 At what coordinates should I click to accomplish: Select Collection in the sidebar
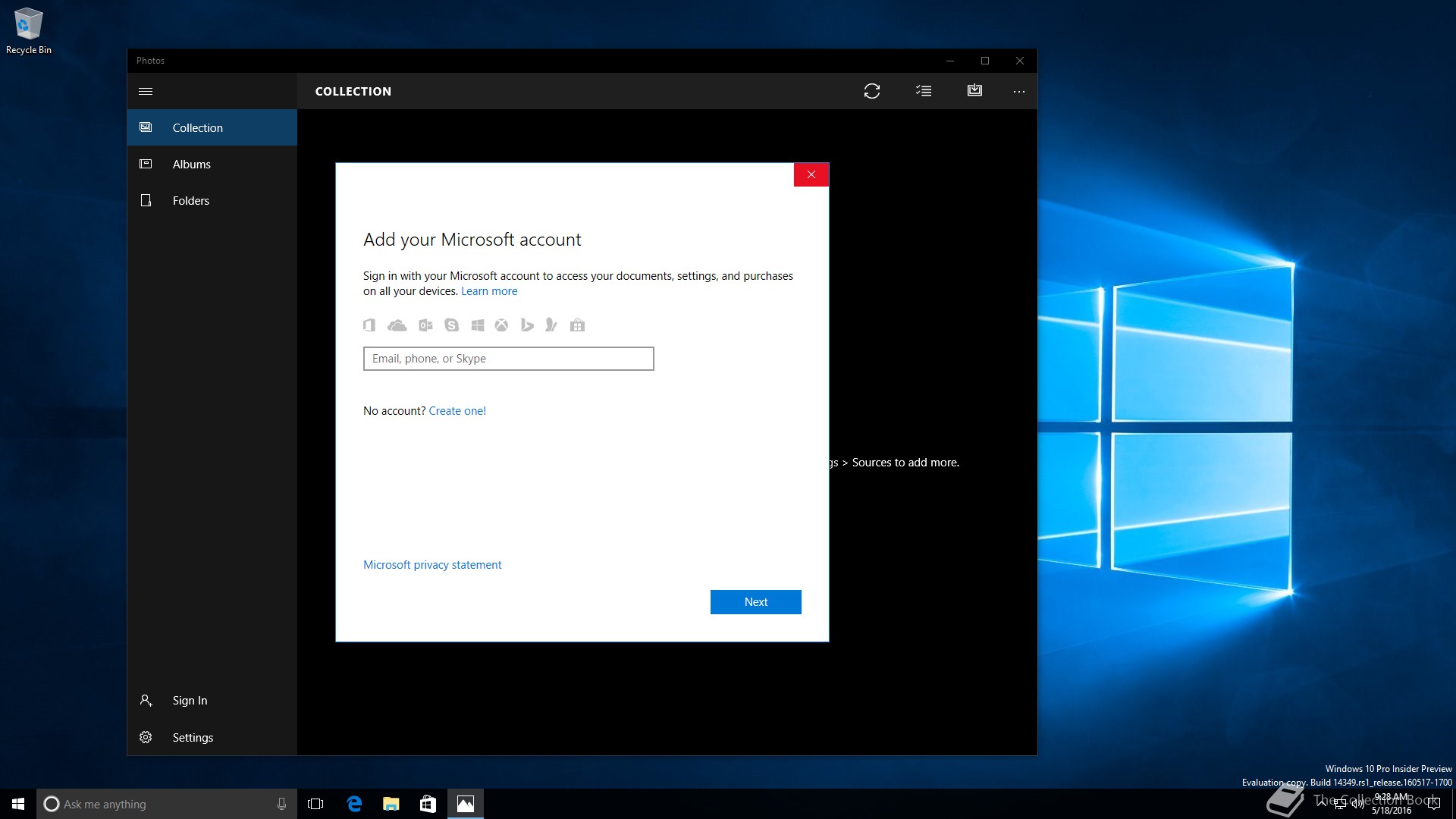197,128
